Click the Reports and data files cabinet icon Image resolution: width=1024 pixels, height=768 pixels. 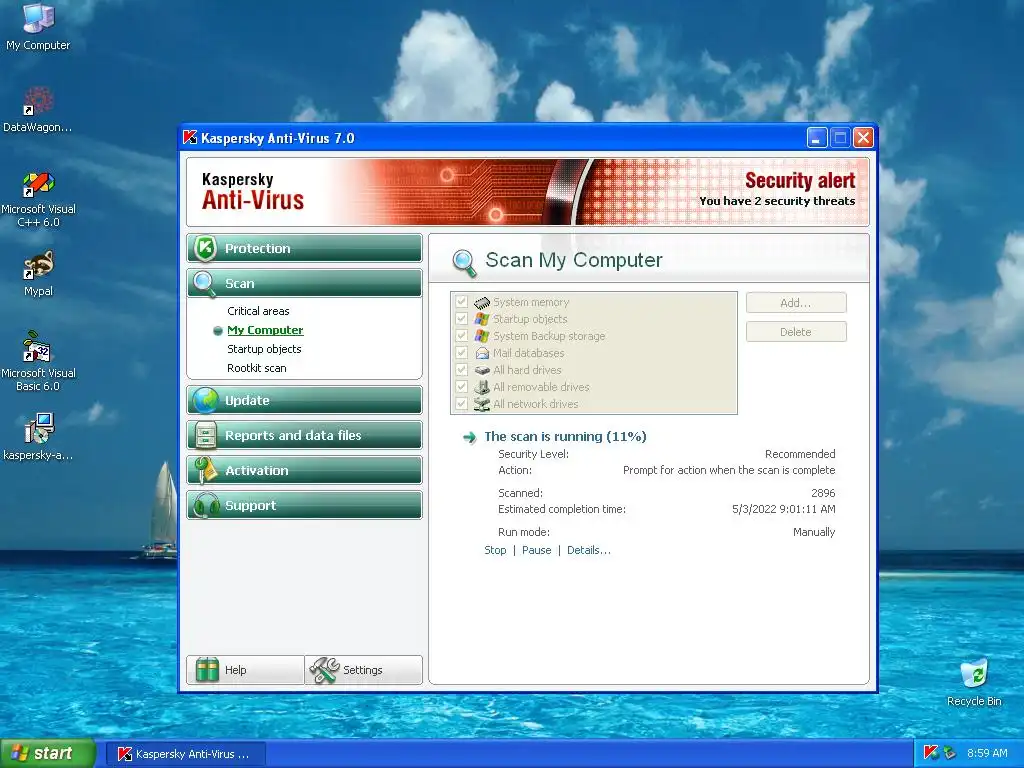[x=206, y=436]
